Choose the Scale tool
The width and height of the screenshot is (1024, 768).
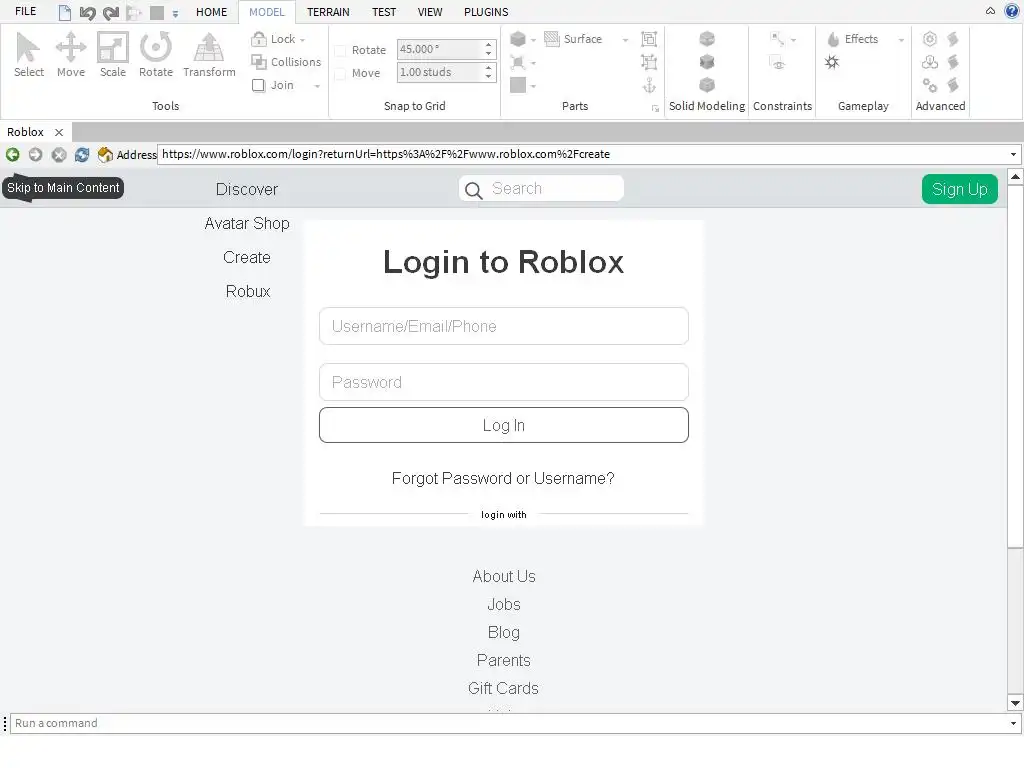click(112, 55)
